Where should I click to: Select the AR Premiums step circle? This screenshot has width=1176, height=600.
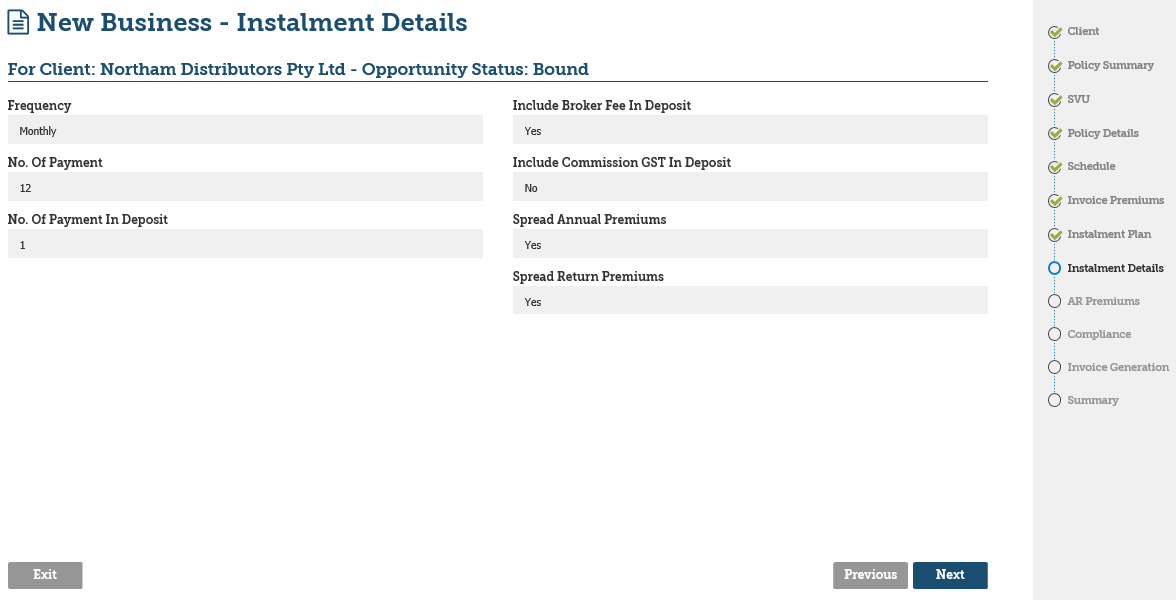[x=1054, y=301]
